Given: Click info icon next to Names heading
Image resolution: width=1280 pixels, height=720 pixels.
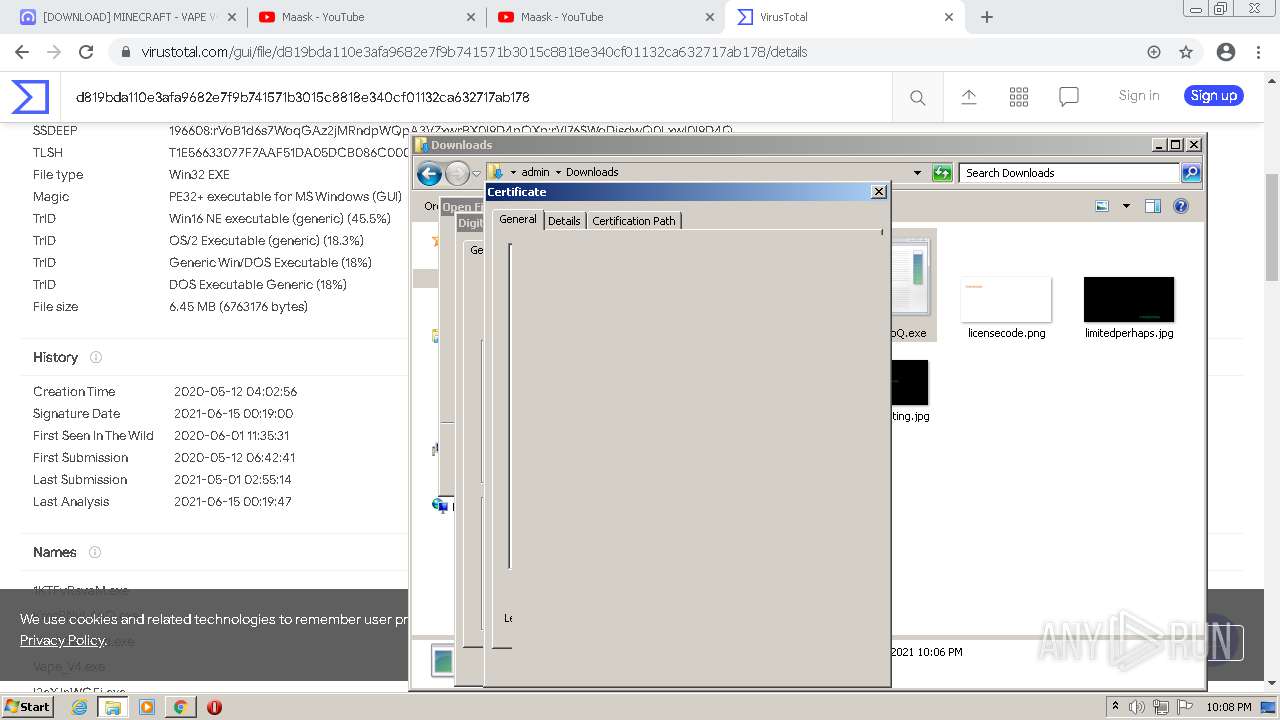Looking at the screenshot, I should [95, 552].
